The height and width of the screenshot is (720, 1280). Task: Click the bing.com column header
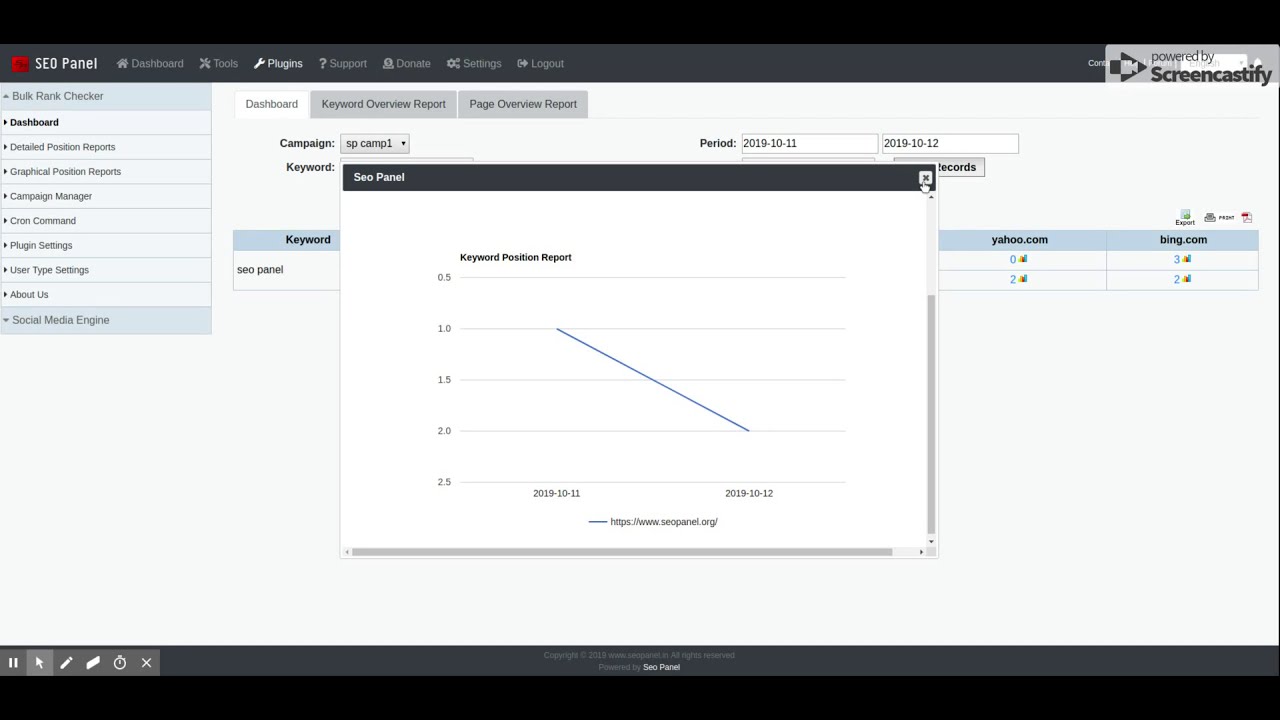pos(1183,240)
